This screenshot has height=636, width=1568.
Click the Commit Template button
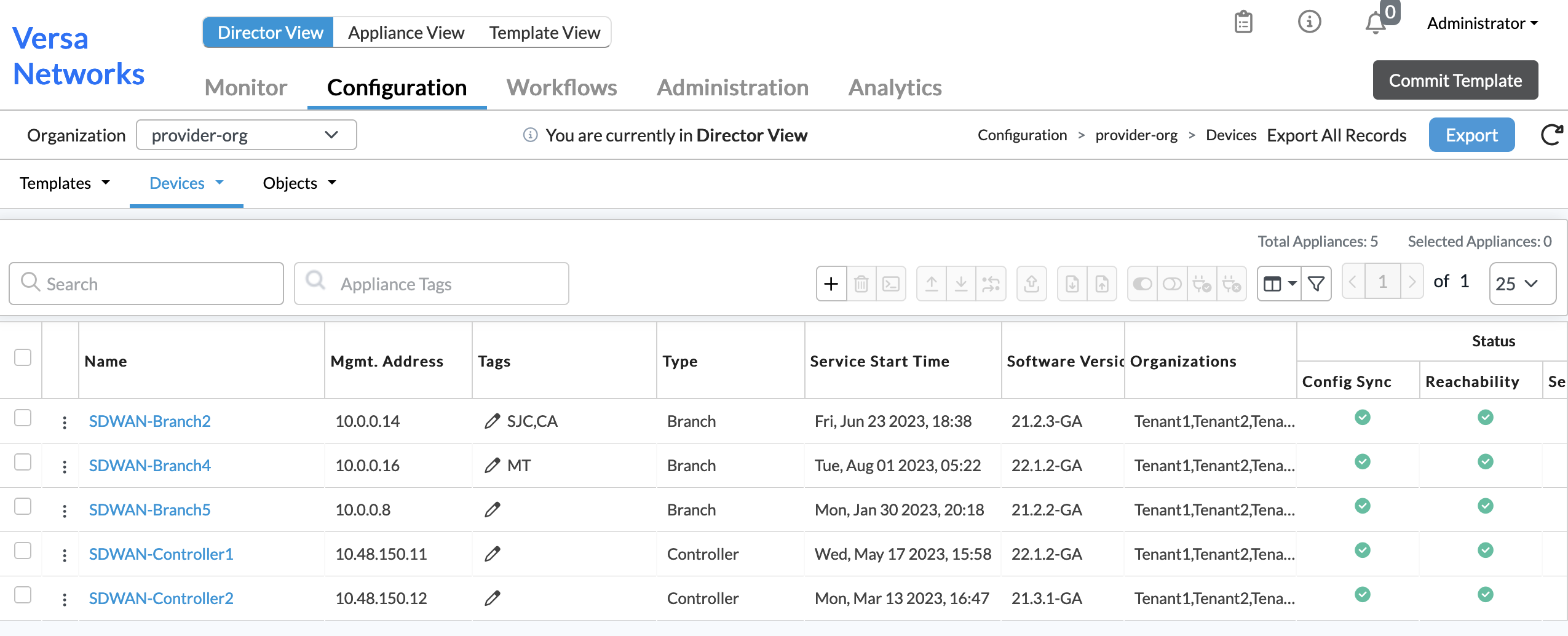[x=1455, y=80]
